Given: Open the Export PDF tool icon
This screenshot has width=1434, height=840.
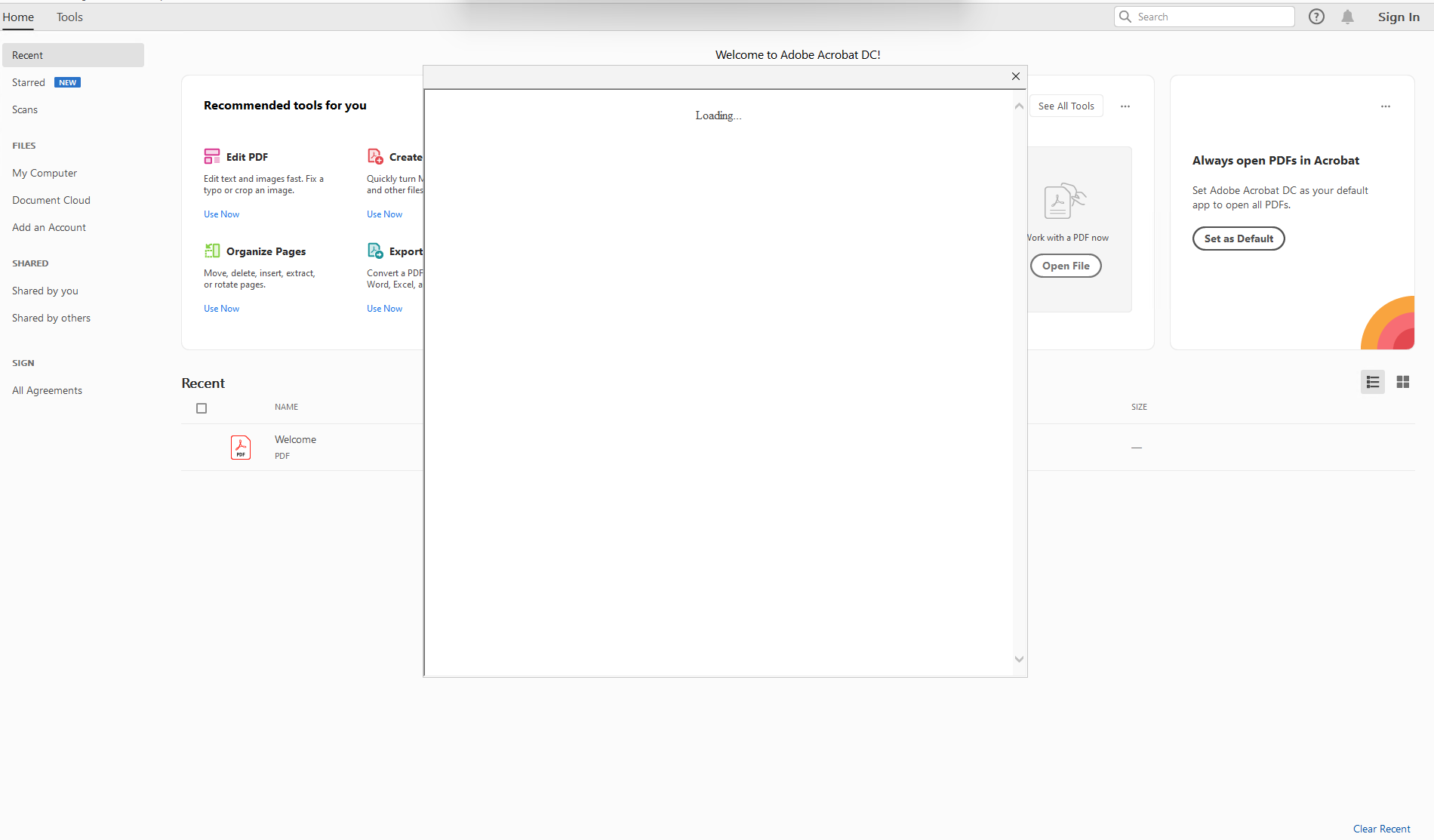Looking at the screenshot, I should click(375, 250).
